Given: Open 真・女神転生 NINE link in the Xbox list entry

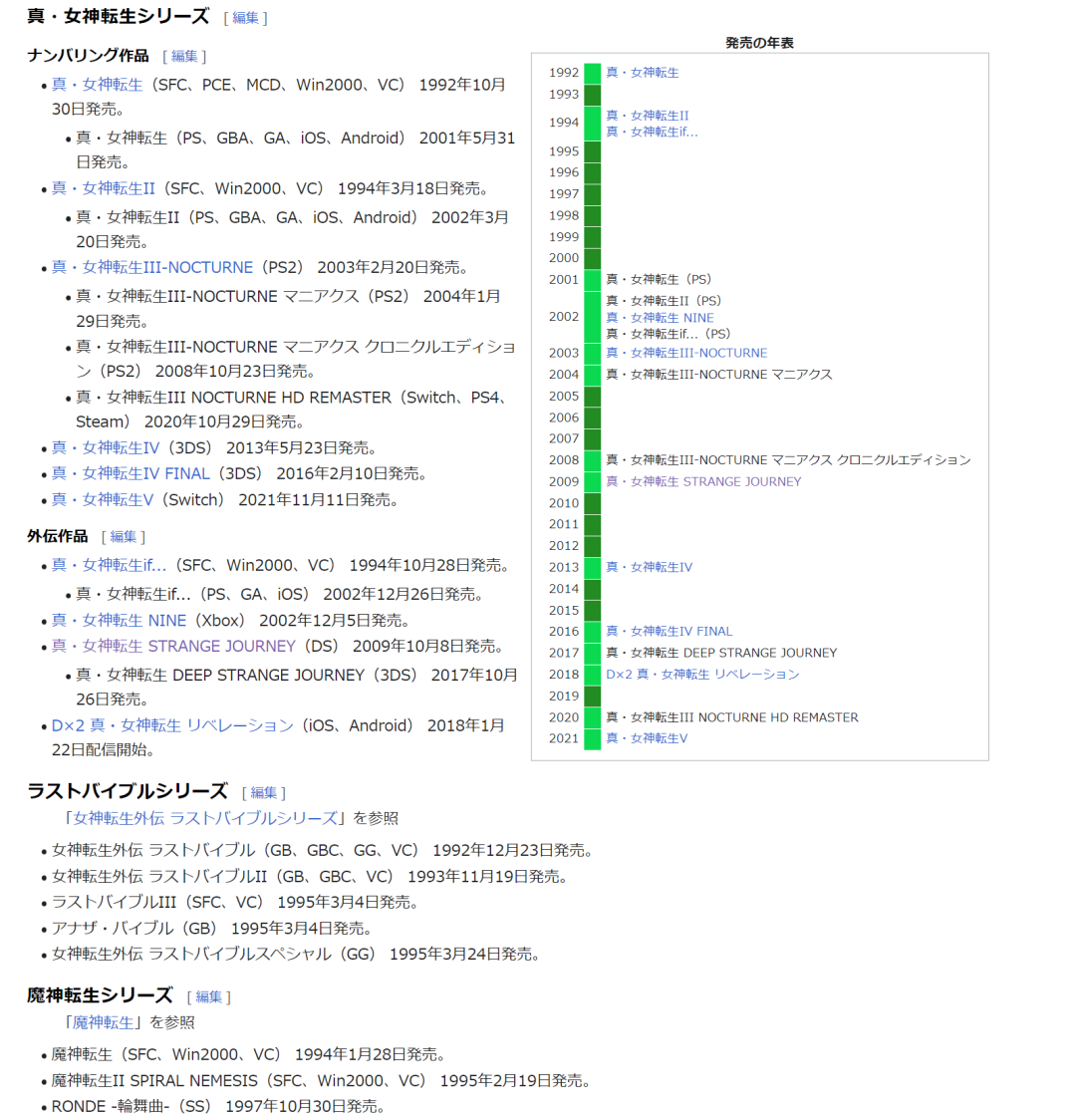Looking at the screenshot, I should 119,620.
